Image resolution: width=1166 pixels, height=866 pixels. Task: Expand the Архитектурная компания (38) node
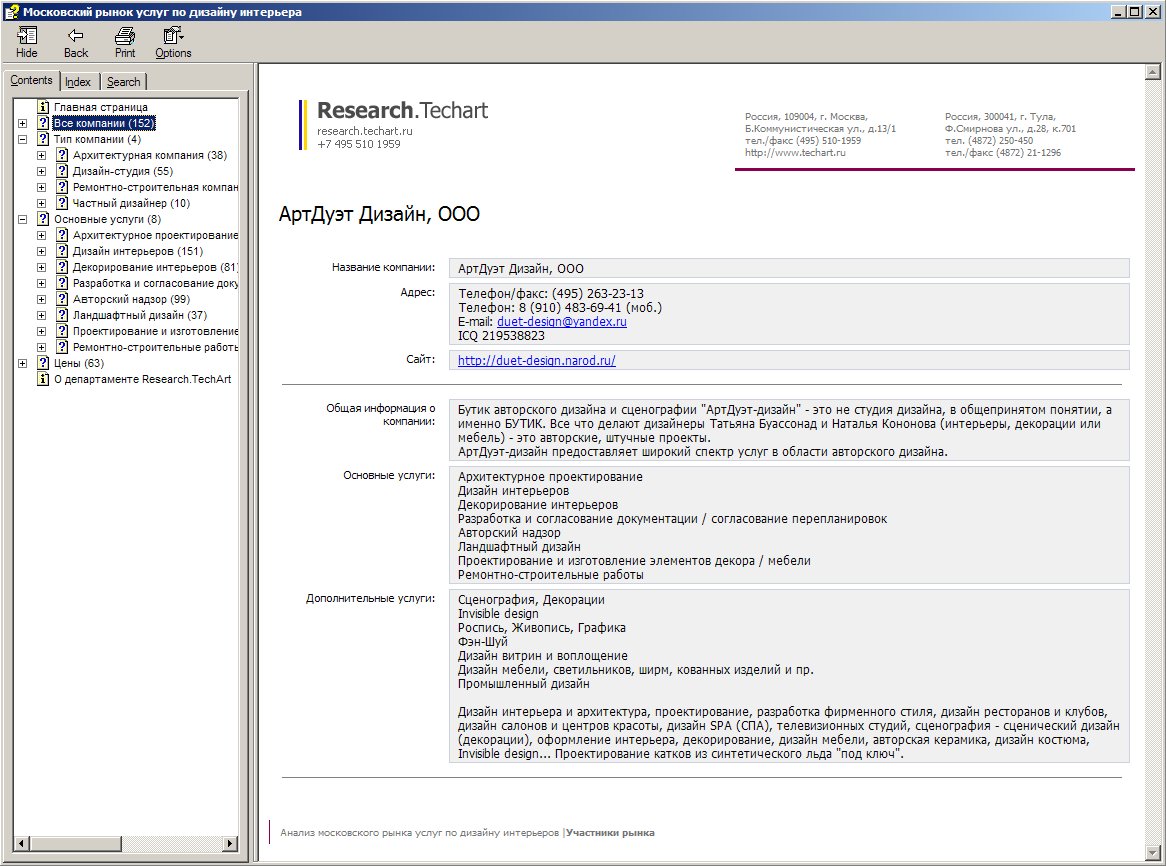click(42, 155)
